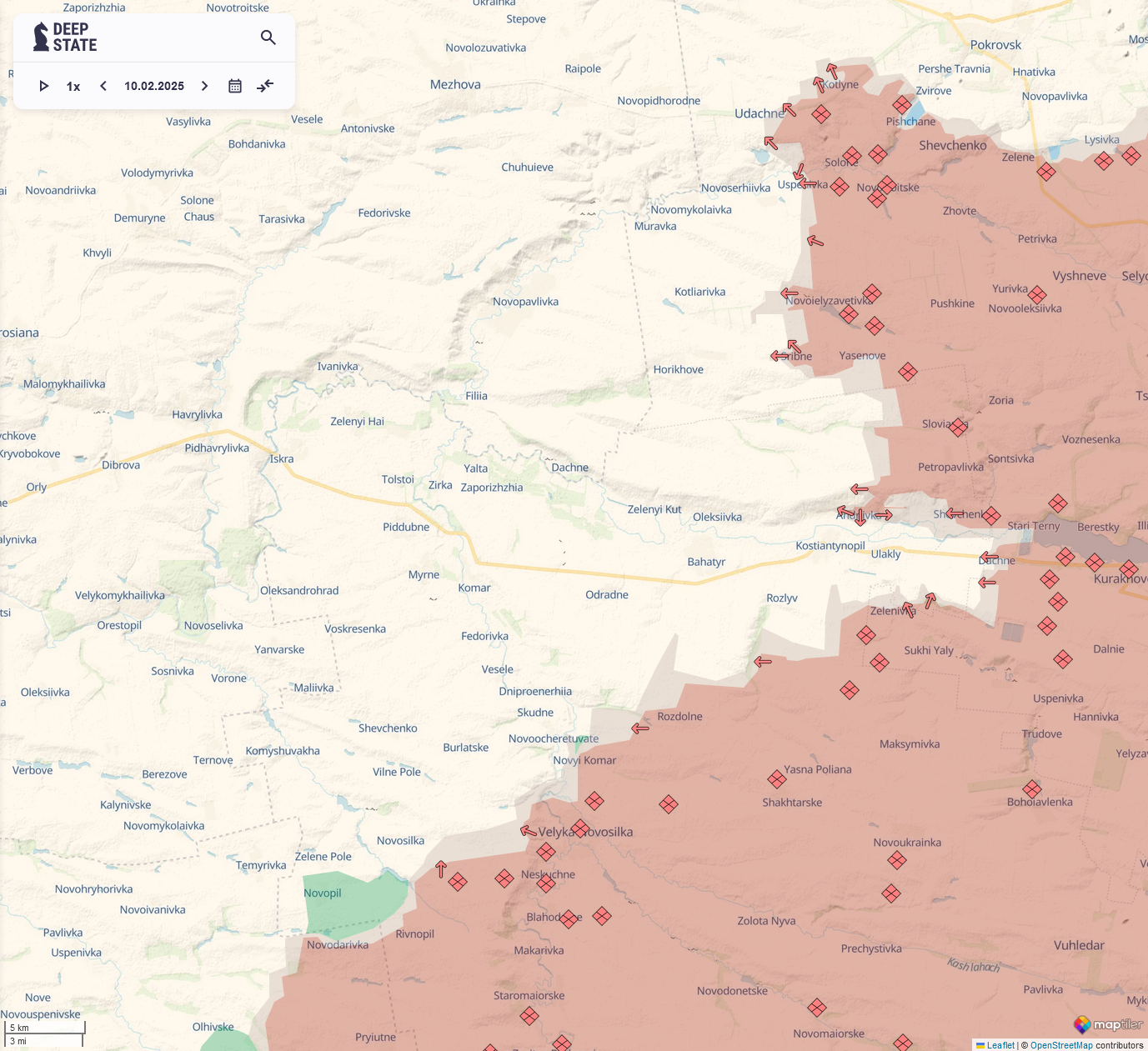Open the OpenStreetMap contributors link
This screenshot has height=1051, width=1148.
[x=1060, y=1045]
